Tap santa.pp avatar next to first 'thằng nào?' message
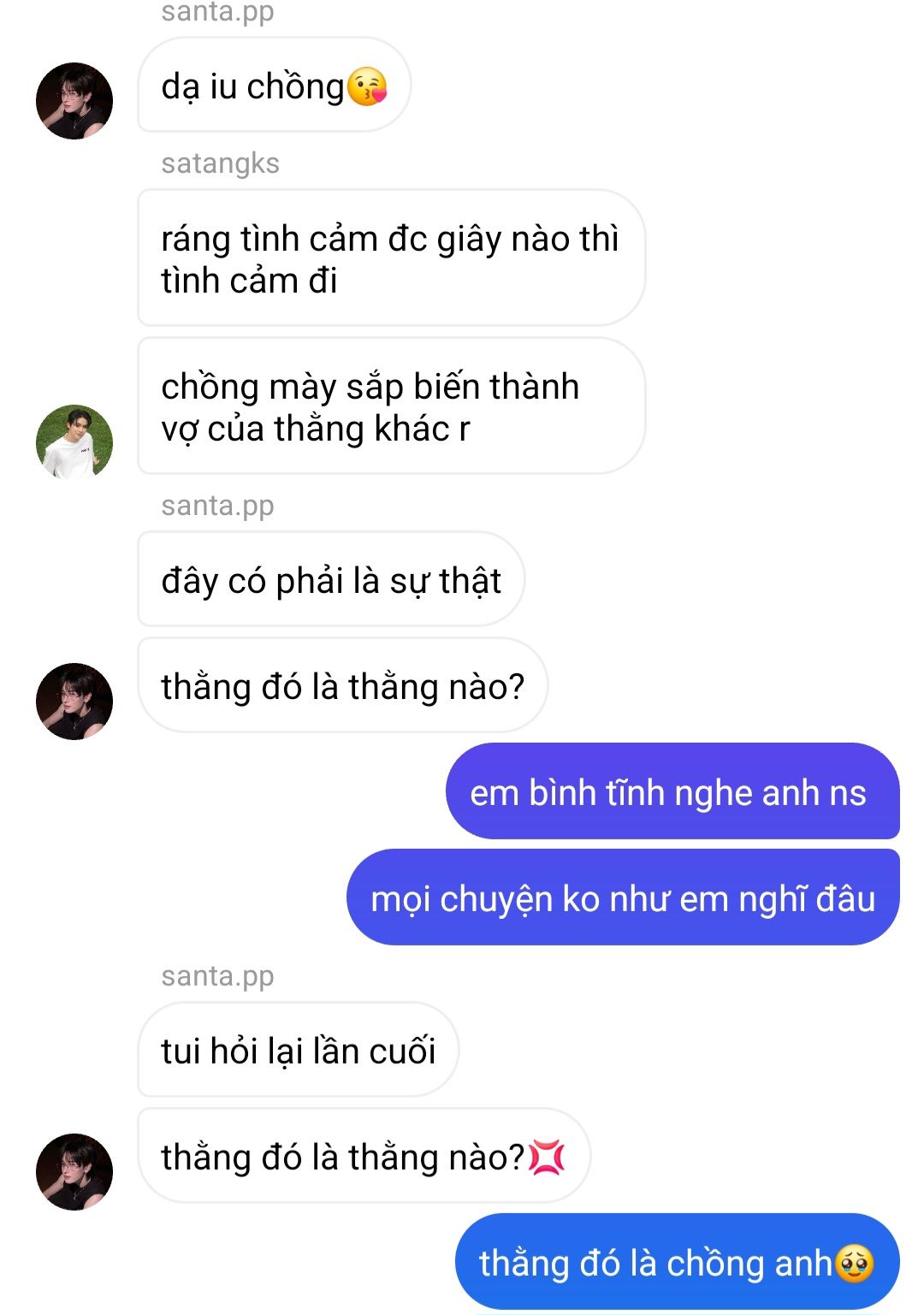Viewport: 924px width, 1315px height. tap(74, 701)
